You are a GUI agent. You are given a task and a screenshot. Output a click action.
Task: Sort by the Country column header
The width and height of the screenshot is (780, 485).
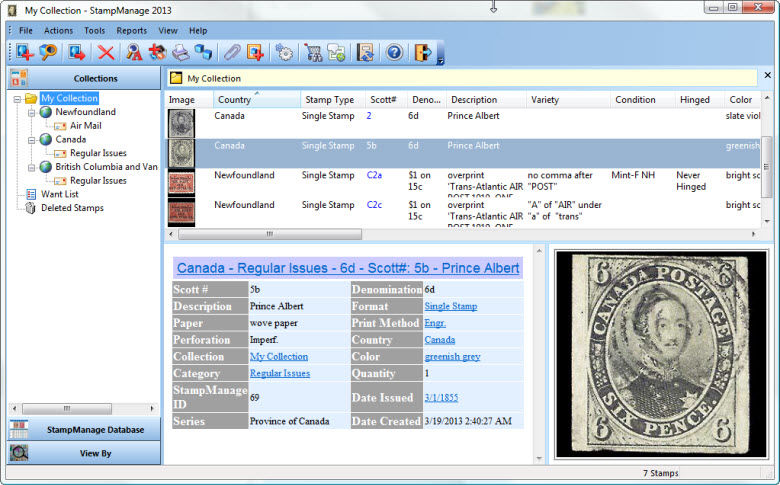tap(257, 99)
